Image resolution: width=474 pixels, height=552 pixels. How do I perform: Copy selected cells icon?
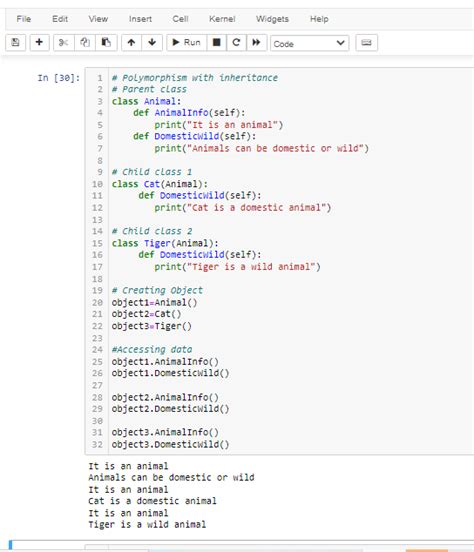85,43
